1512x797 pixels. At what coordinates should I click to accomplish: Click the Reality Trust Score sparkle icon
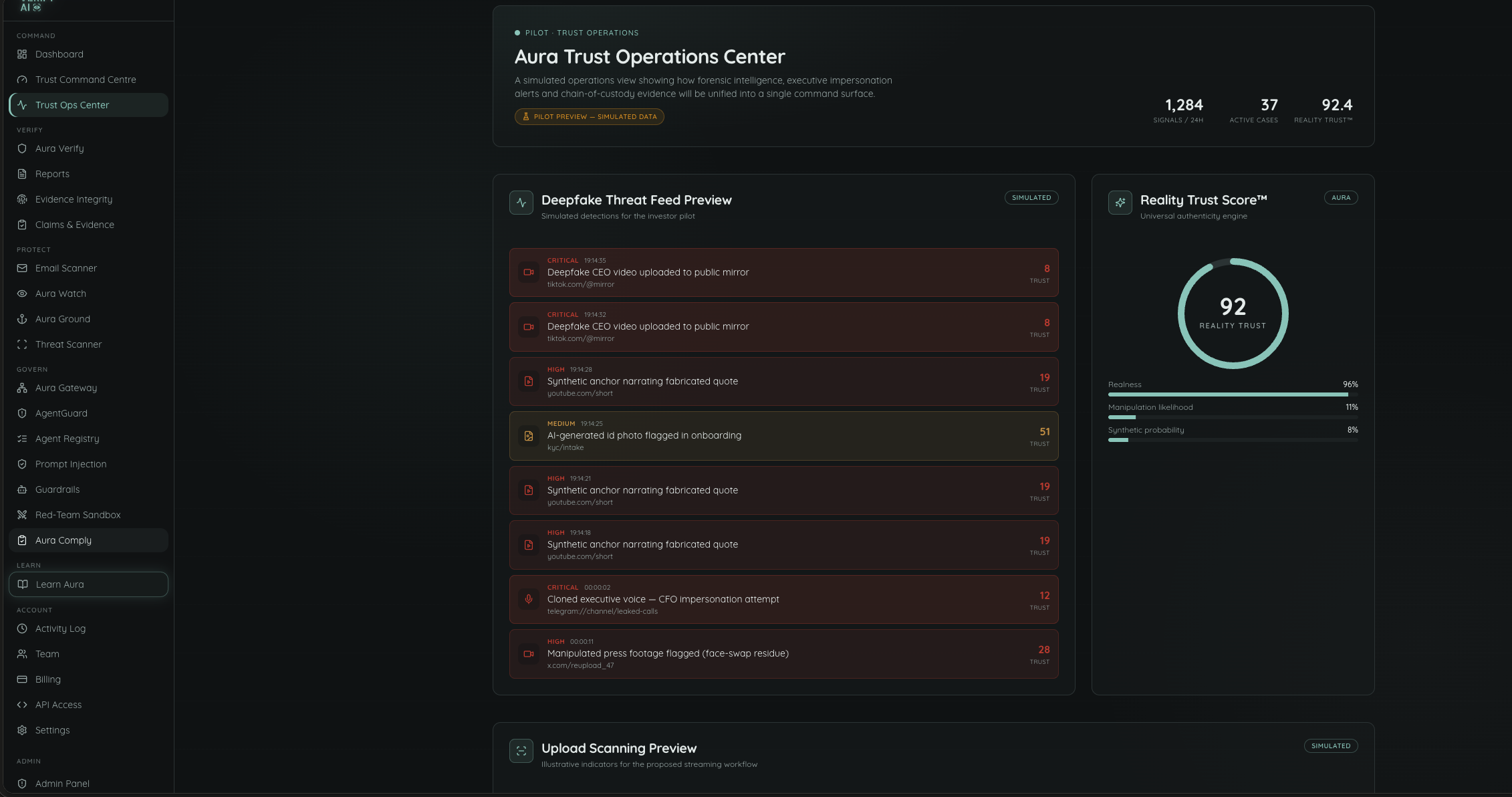[x=1120, y=203]
